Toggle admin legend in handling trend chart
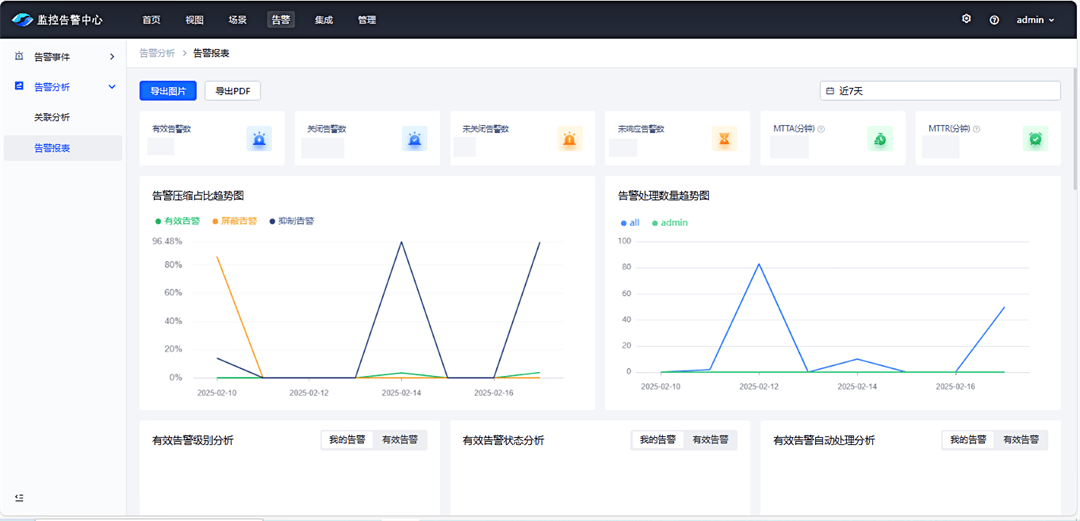Viewport: 1080px width, 521px height. pyautogui.click(x=670, y=223)
